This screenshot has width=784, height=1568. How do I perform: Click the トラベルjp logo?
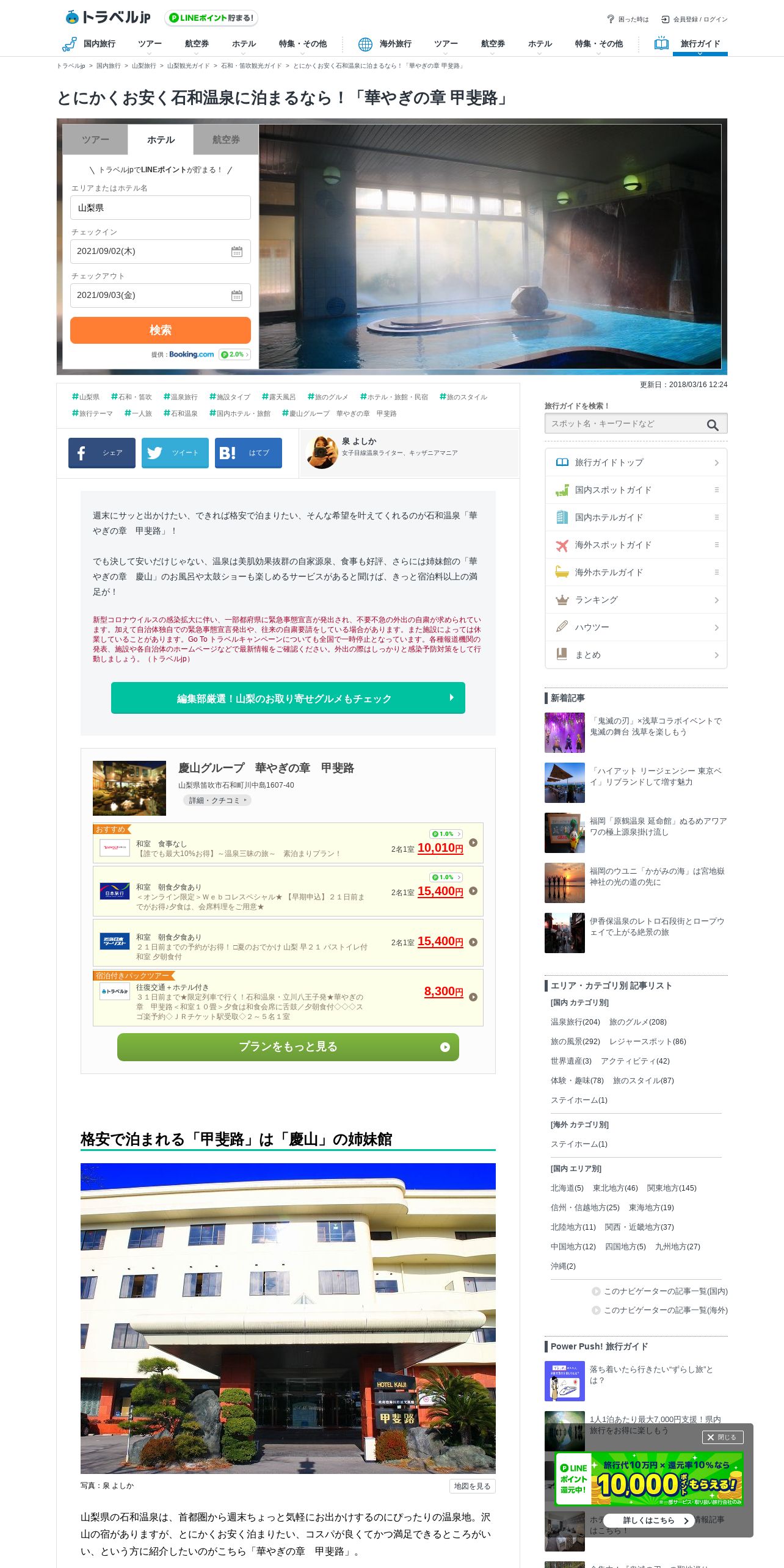pos(107,17)
